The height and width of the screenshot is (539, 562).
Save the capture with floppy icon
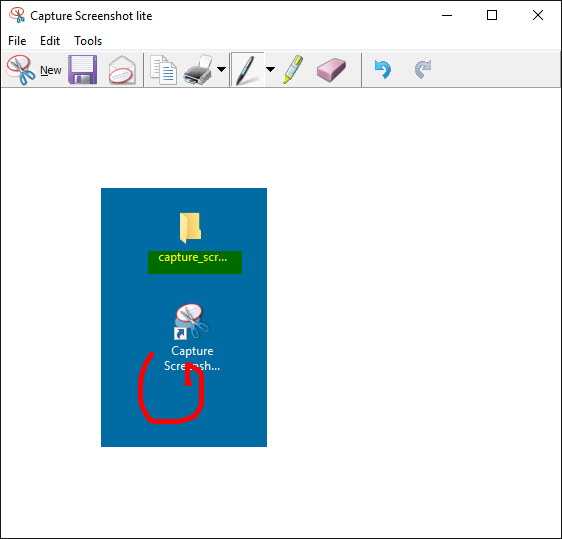coord(82,70)
